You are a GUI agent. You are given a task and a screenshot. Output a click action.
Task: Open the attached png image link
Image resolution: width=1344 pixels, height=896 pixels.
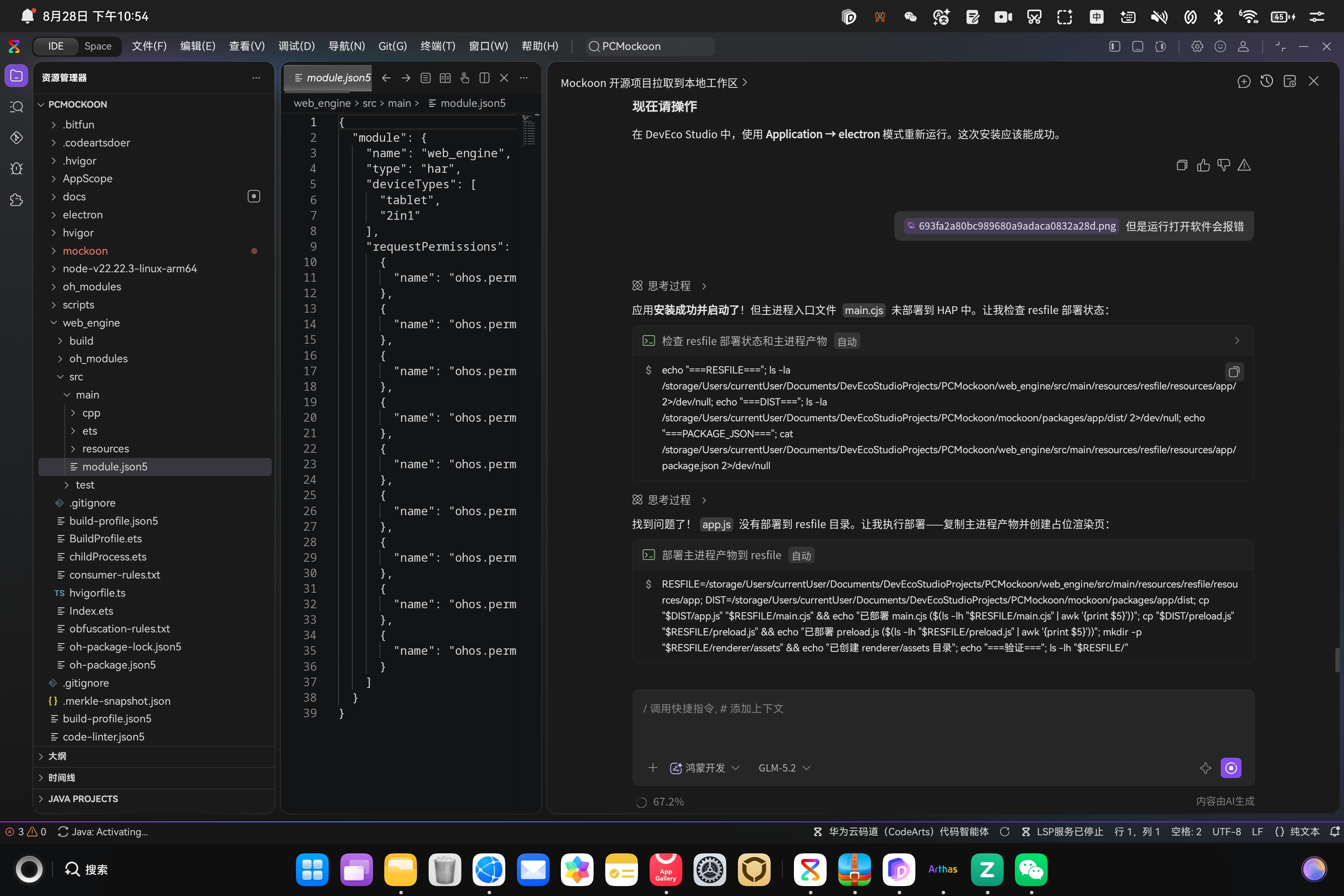coord(1011,226)
